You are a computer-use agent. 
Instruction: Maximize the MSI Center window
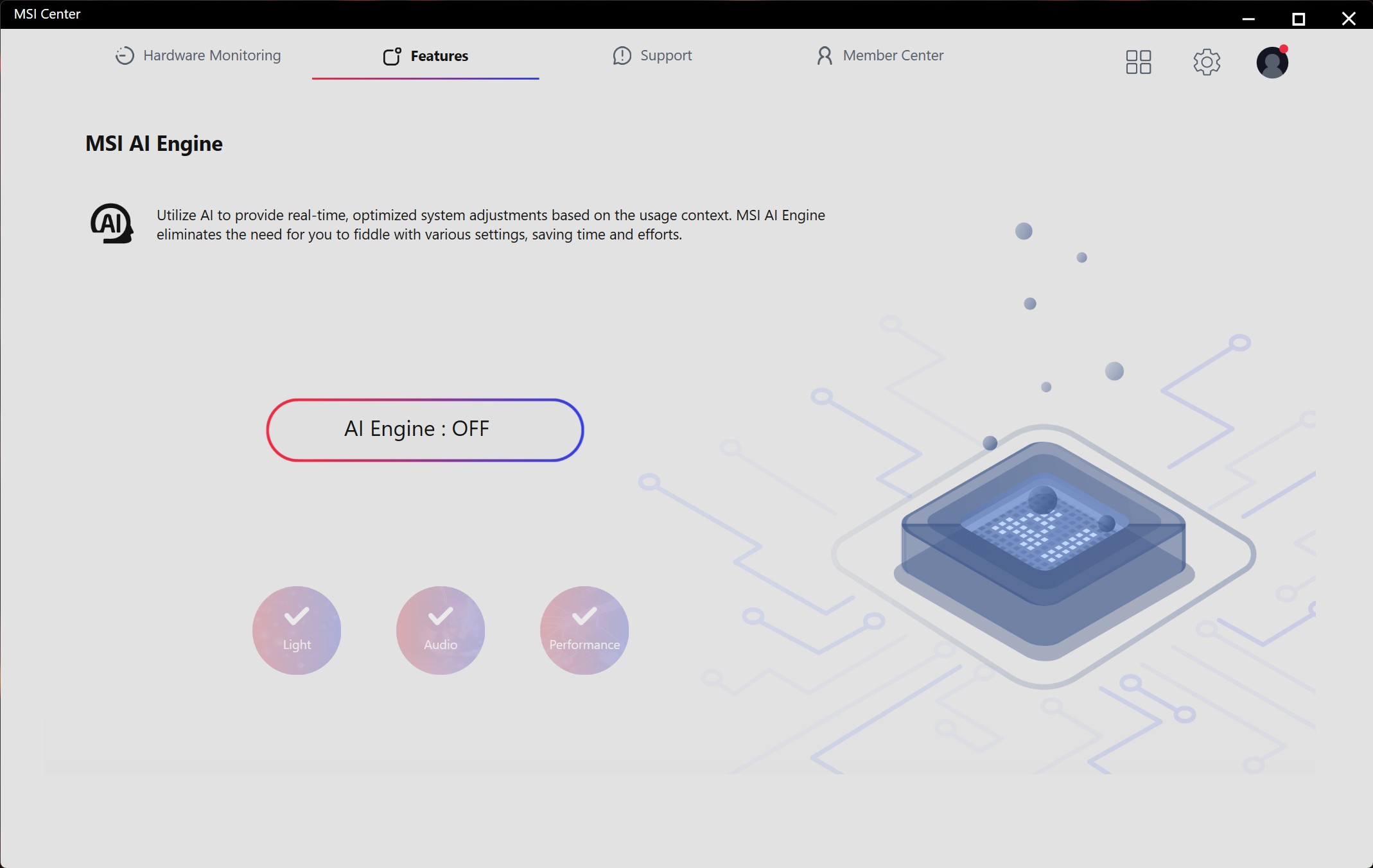[1299, 19]
